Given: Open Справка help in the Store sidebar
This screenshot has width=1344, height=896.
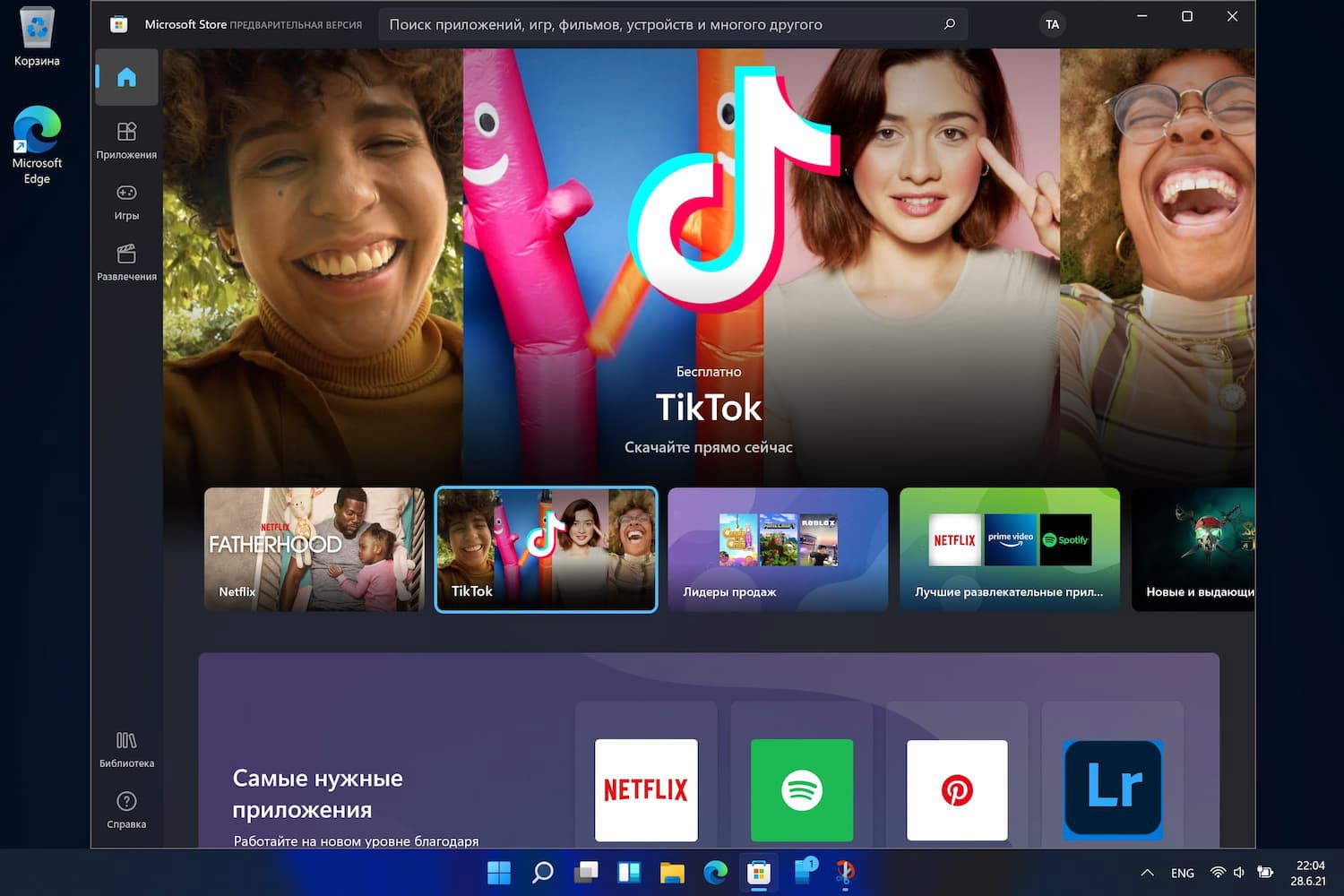Looking at the screenshot, I should click(x=126, y=810).
